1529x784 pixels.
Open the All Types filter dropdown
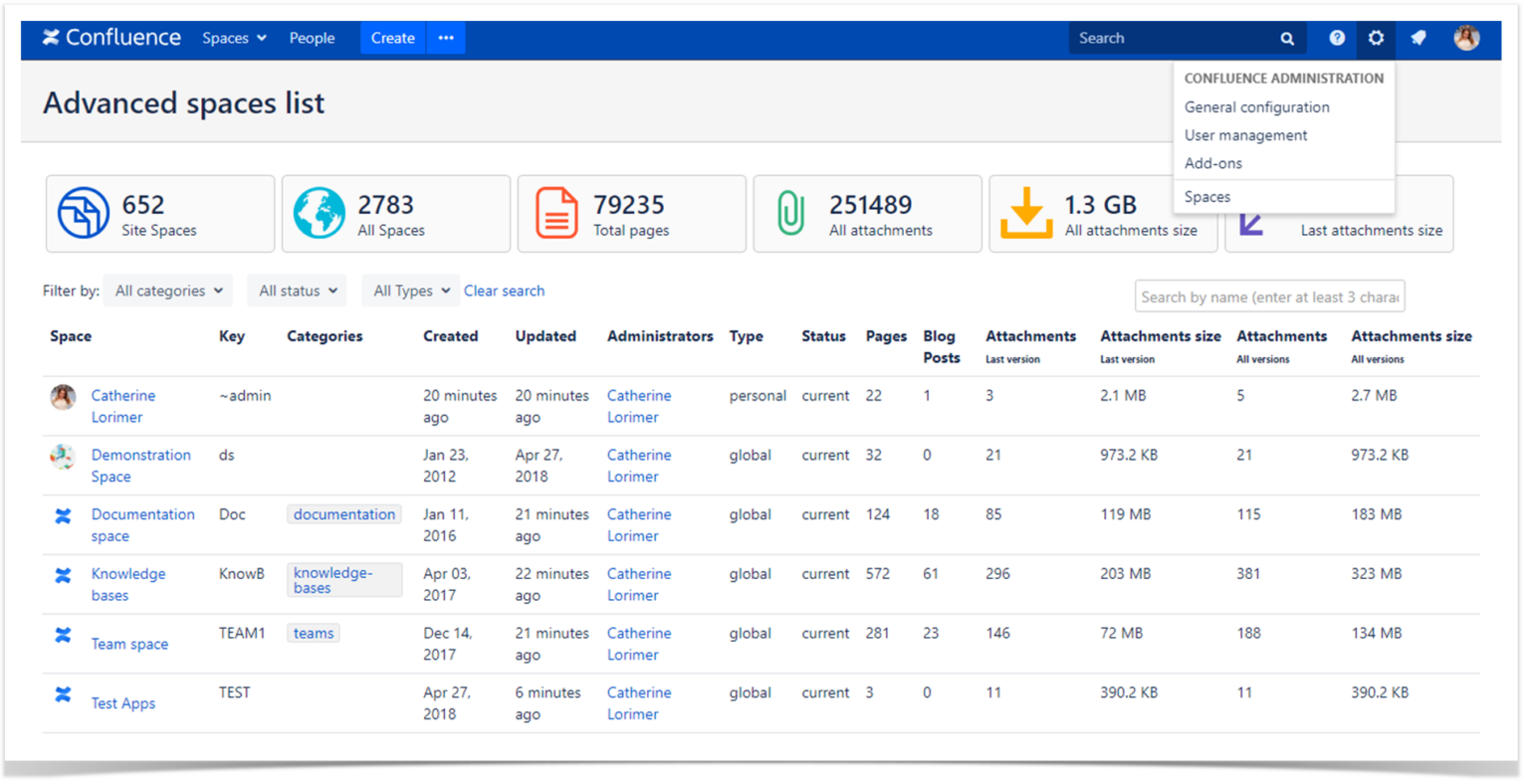(x=411, y=291)
